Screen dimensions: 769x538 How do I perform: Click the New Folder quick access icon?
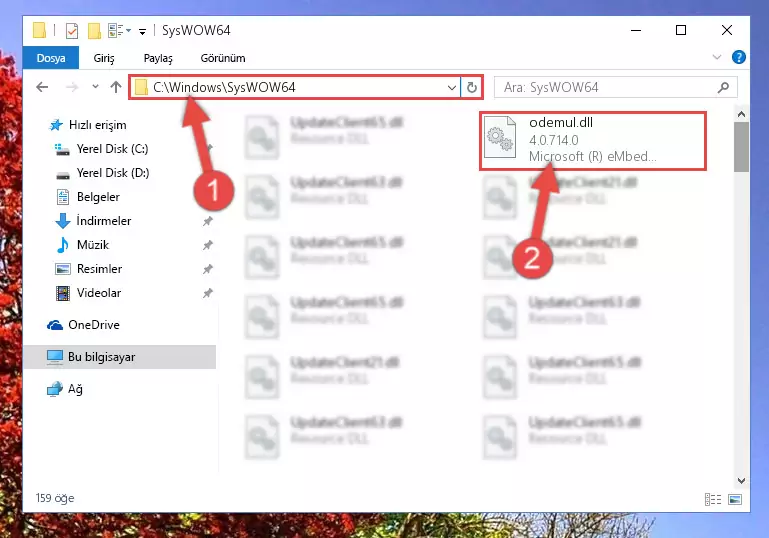tap(94, 30)
